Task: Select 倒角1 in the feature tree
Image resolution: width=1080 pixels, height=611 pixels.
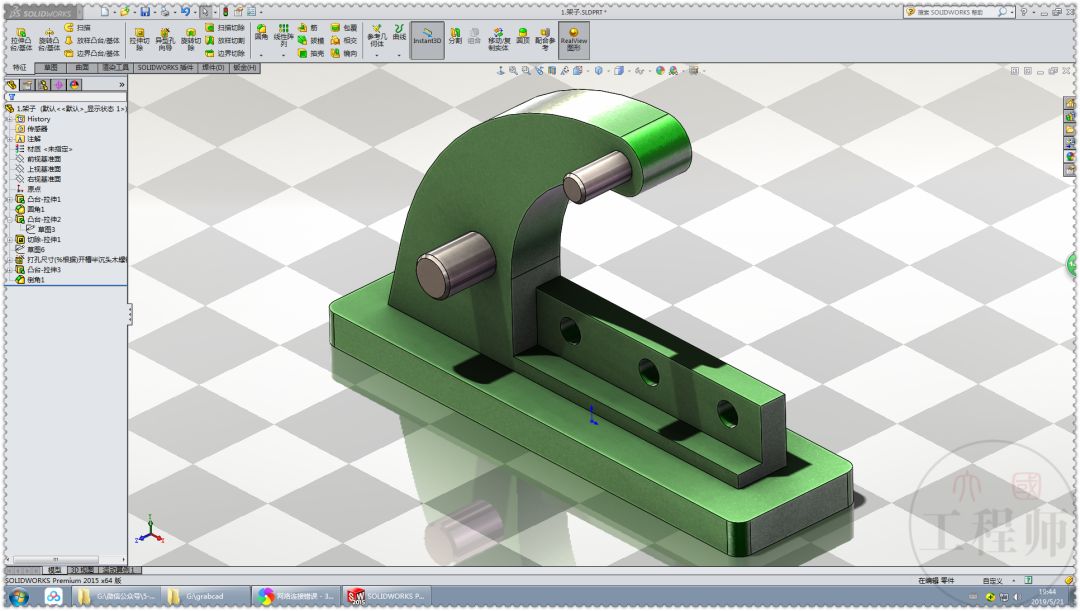Action: (x=35, y=281)
